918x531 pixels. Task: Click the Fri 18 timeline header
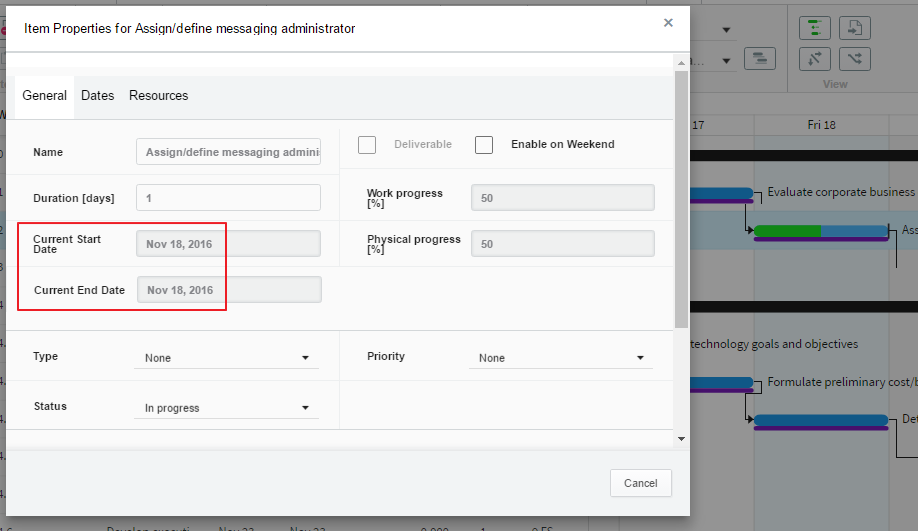(x=821, y=125)
